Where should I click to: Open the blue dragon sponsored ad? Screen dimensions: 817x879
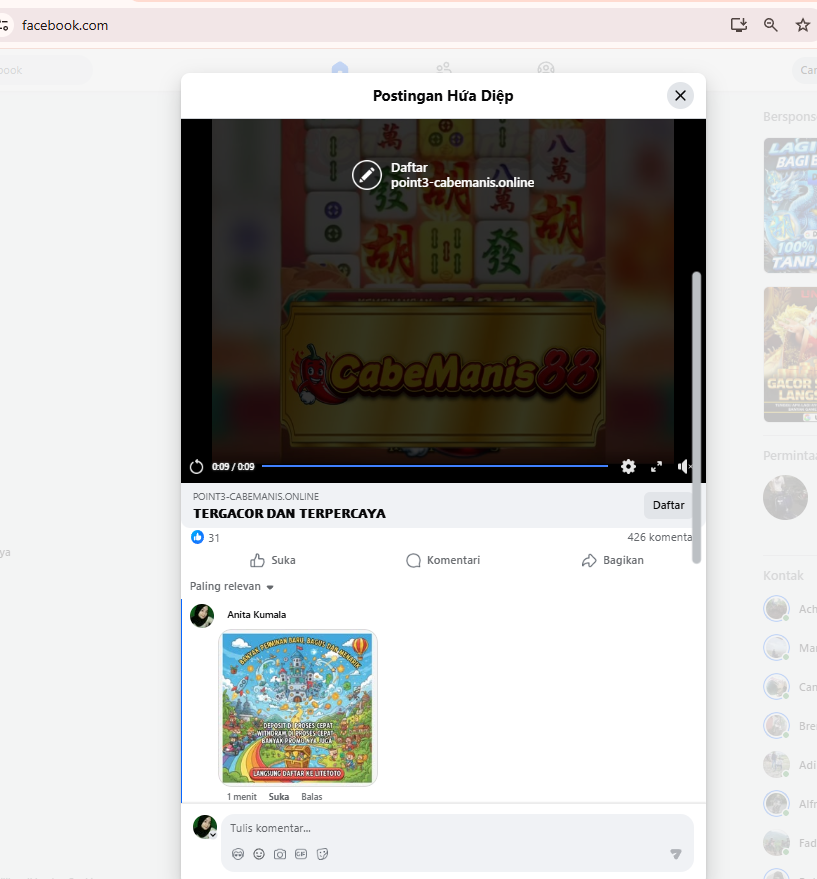click(790, 205)
